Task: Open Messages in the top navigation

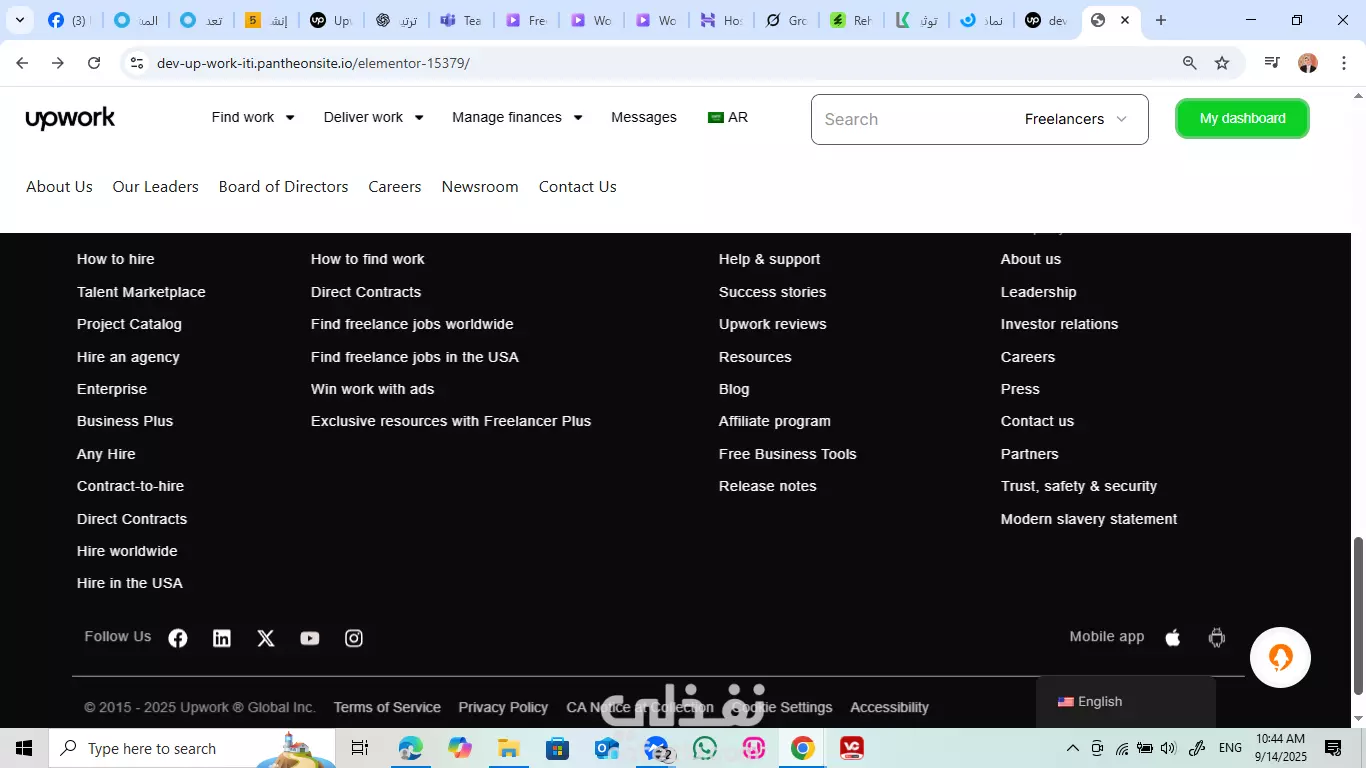Action: click(644, 117)
